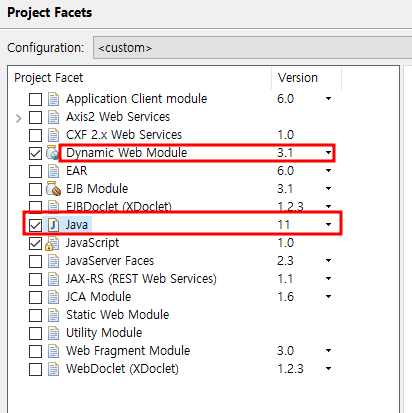Tick the Web Fragment Module checkbox
The image size is (412, 413).
[35, 351]
